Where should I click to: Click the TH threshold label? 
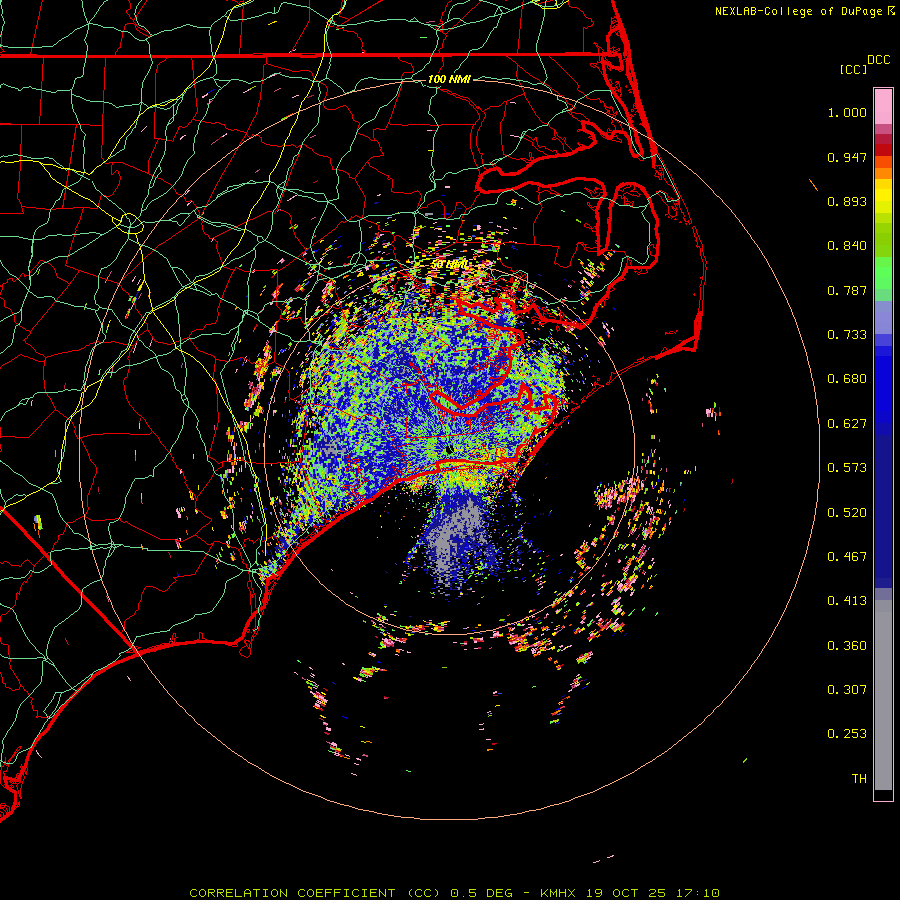click(x=859, y=779)
